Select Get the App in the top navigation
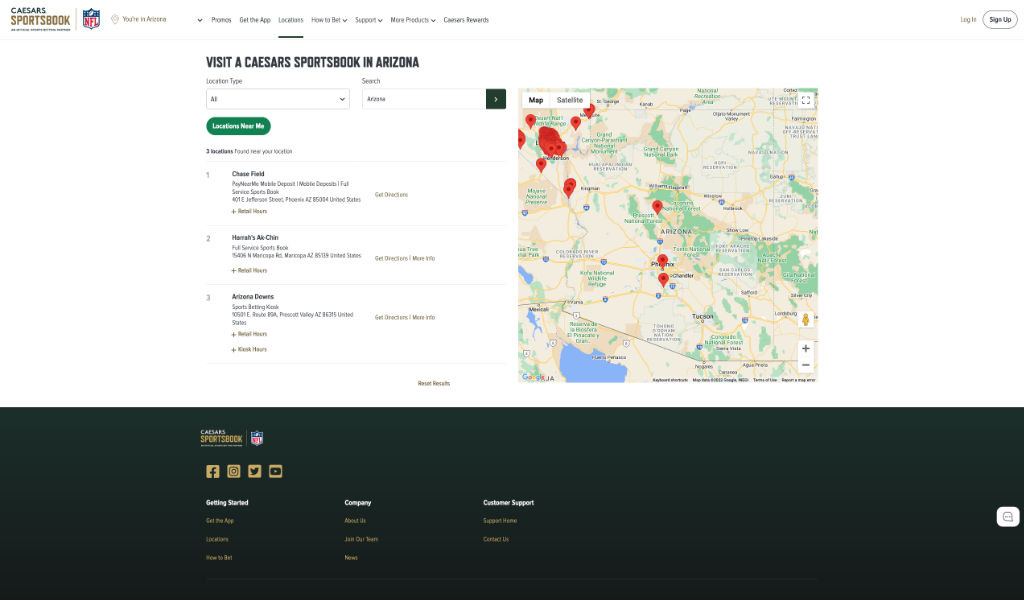 click(x=255, y=20)
